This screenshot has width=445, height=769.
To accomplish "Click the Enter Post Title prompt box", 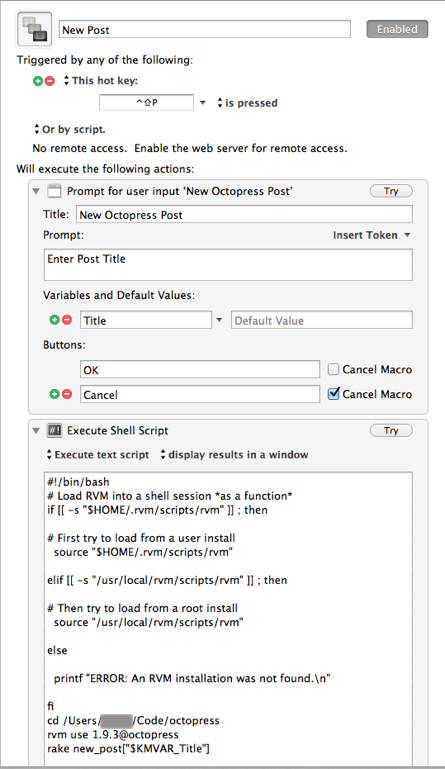I will point(228,265).
